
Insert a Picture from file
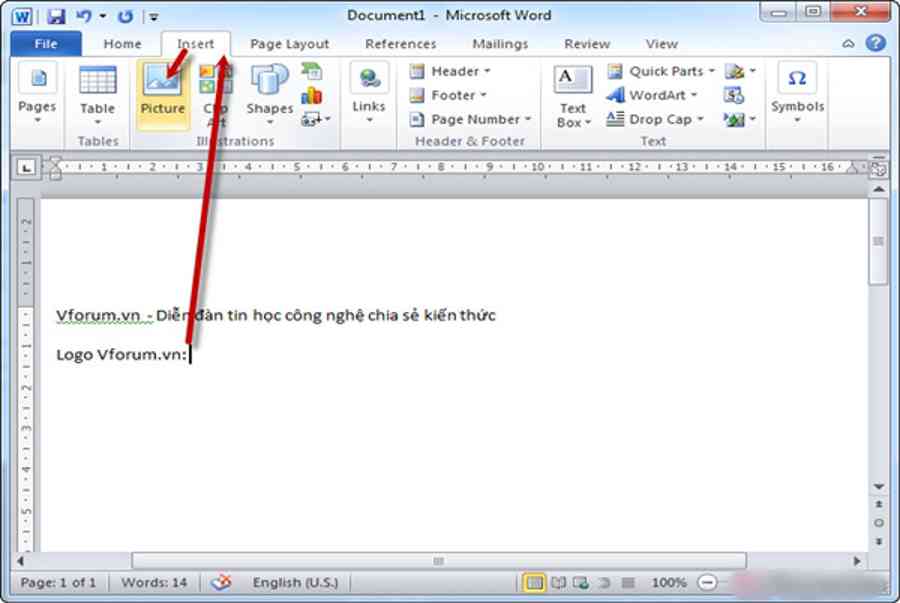(162, 95)
